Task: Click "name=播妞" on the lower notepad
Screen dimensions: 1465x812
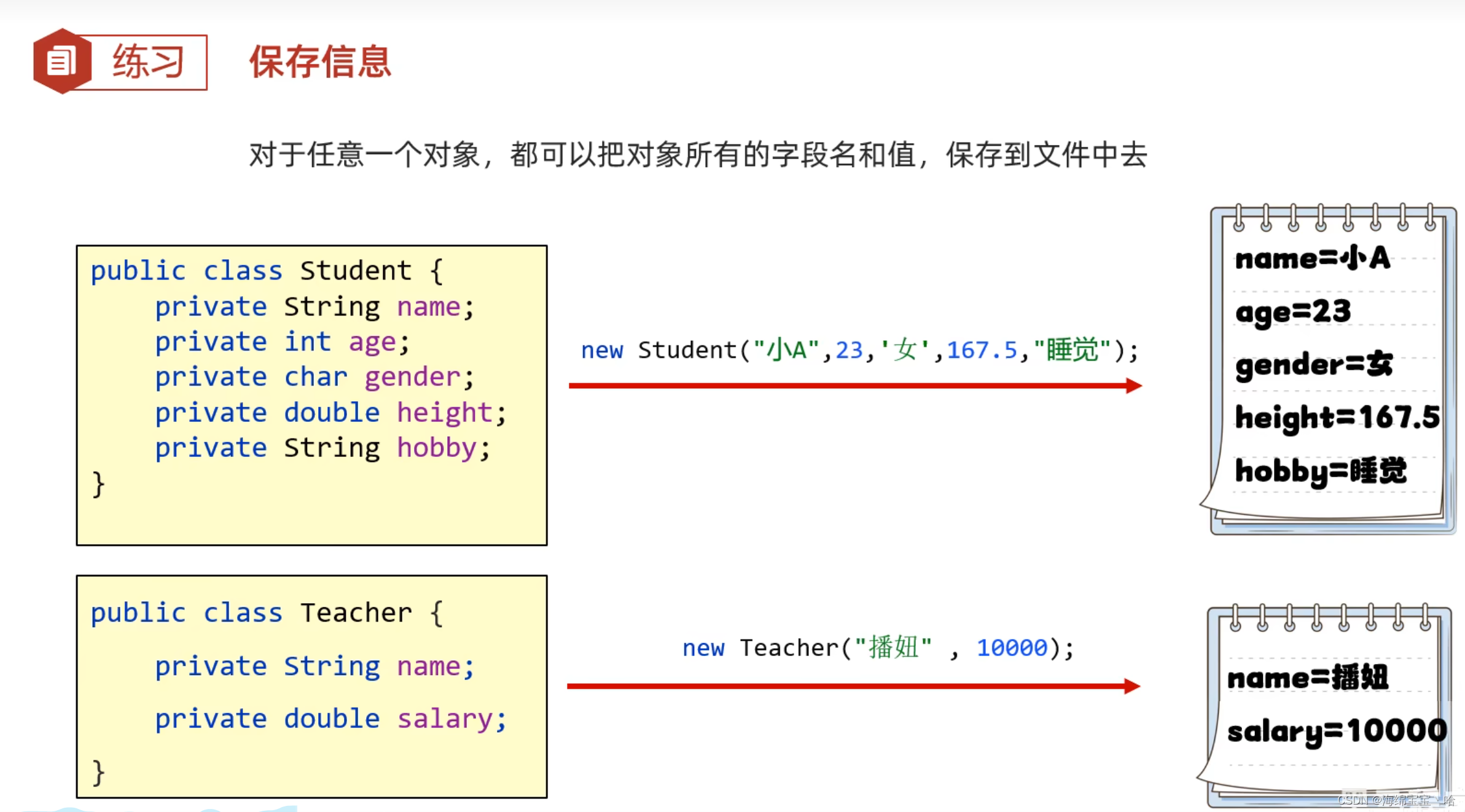Action: 1308,678
